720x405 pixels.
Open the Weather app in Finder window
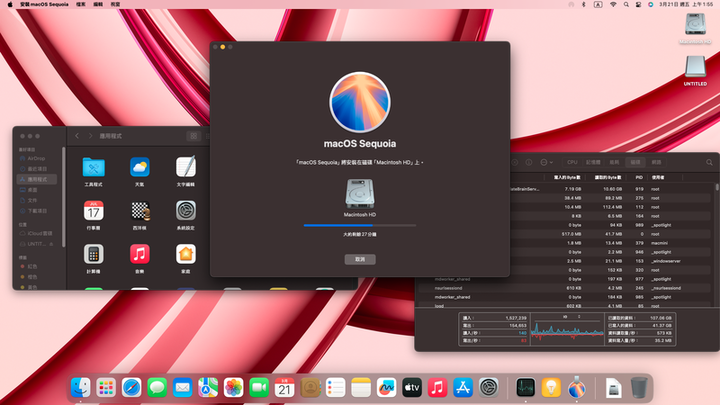140,167
